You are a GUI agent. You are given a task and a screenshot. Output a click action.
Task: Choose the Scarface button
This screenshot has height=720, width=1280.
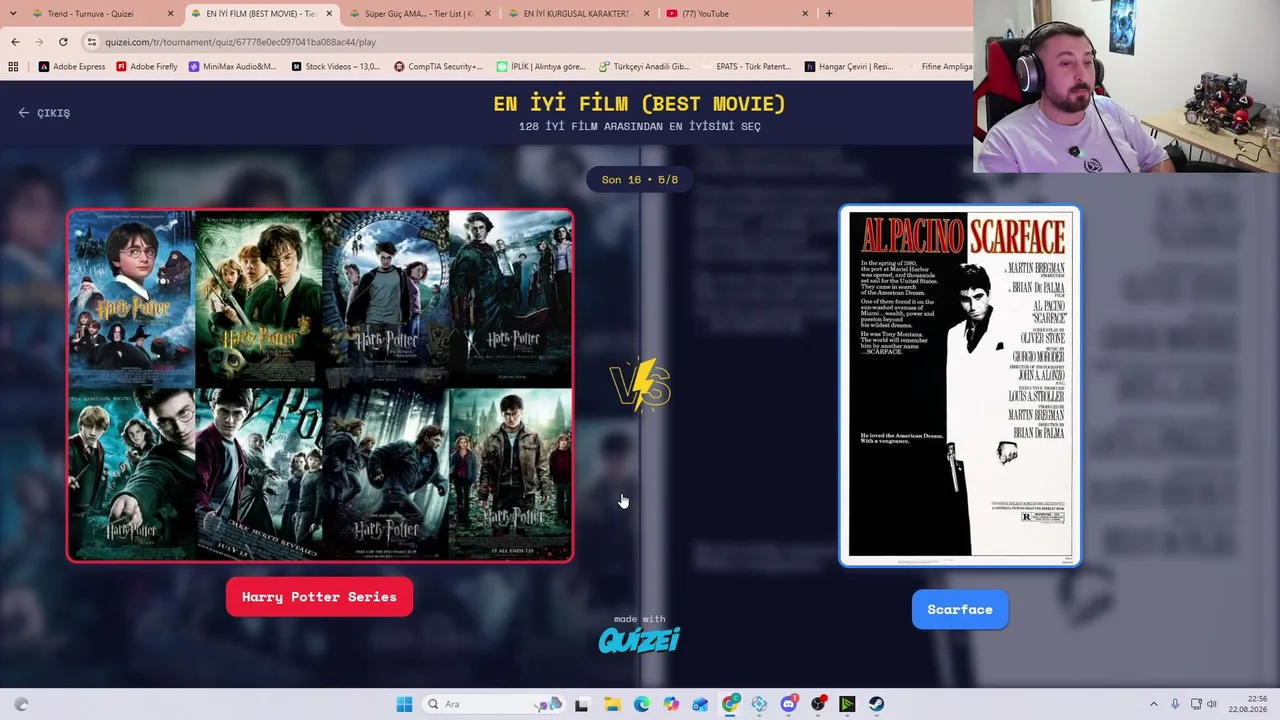coord(960,610)
